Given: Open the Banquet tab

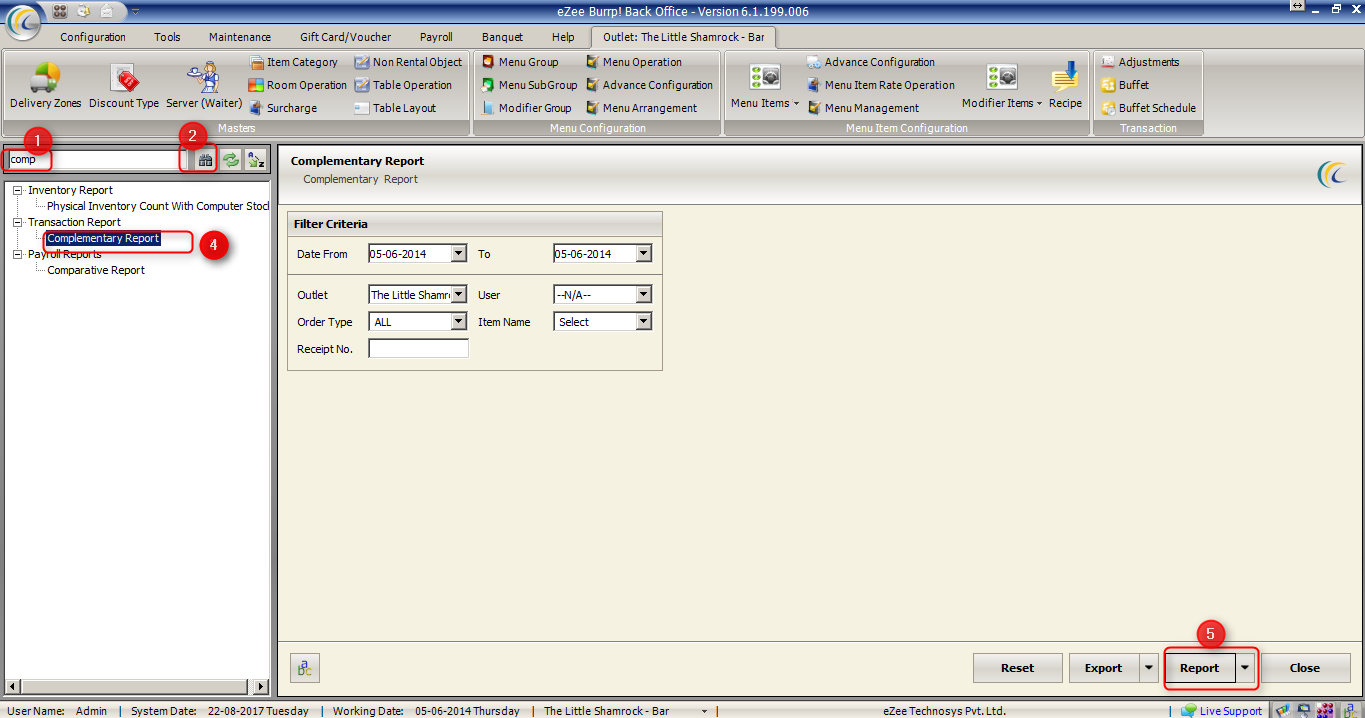Looking at the screenshot, I should tap(502, 37).
